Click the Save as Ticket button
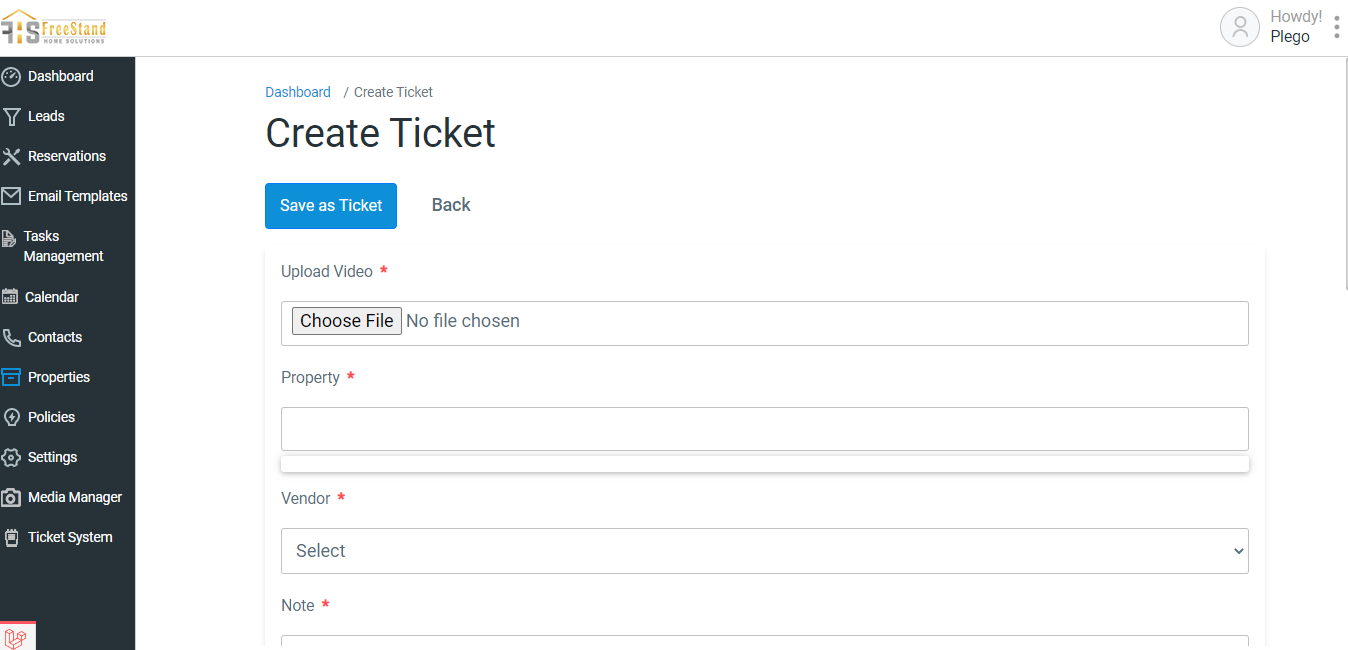Image resolution: width=1348 pixels, height=650 pixels. [x=331, y=206]
